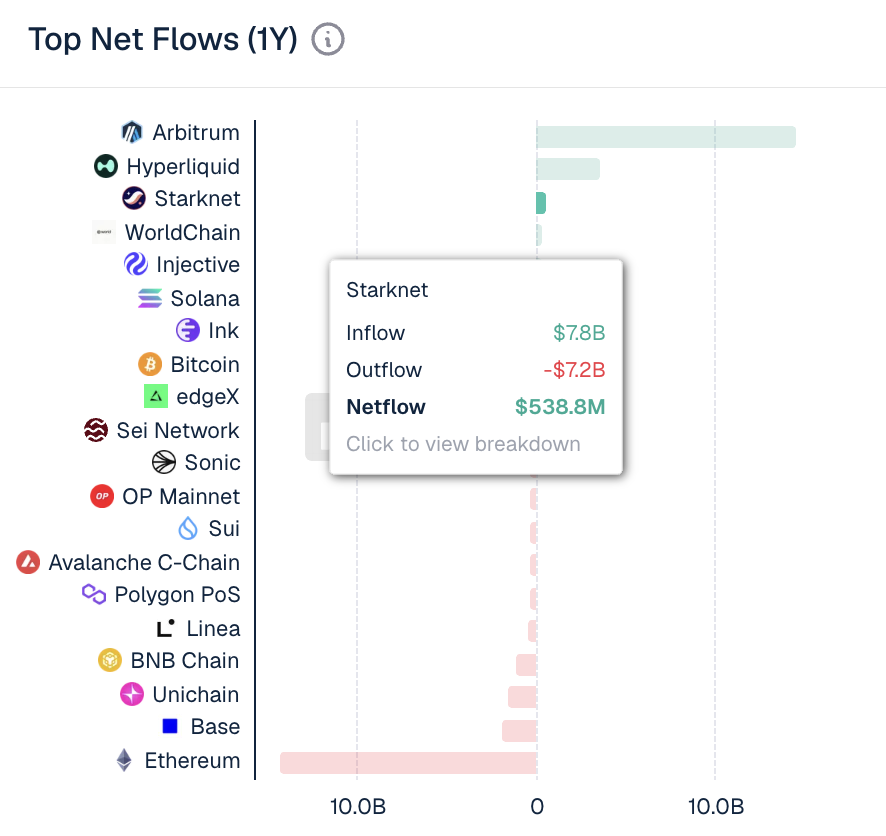Viewport: 886px width, 836px height.
Task: Click the Sonic label text
Action: 212,463
